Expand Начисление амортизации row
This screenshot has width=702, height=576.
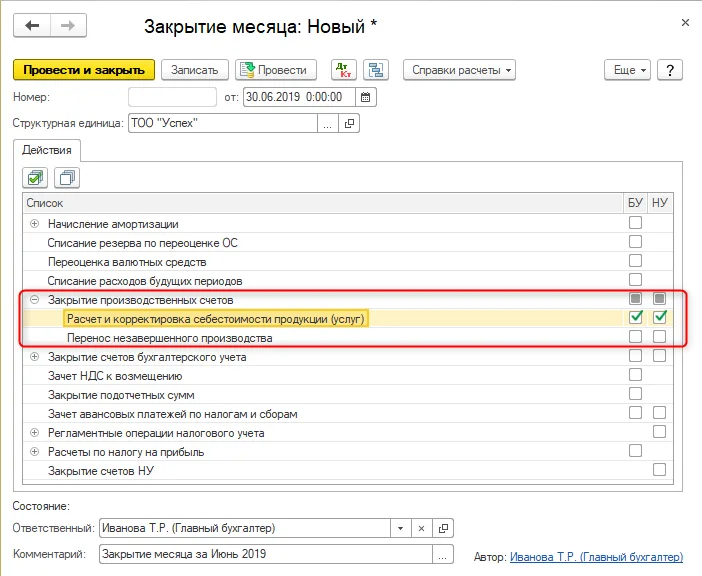click(34, 223)
